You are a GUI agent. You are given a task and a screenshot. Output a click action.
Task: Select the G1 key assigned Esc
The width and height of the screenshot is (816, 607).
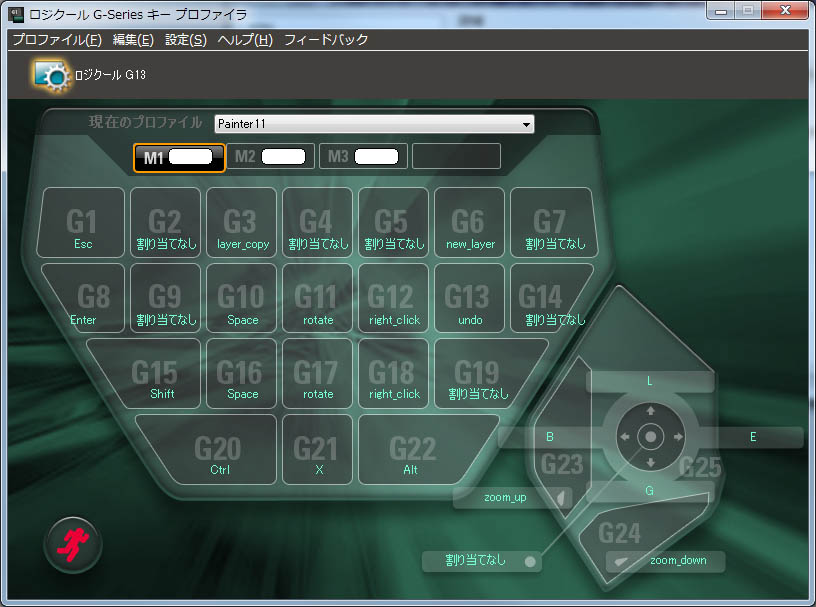pyautogui.click(x=81, y=223)
